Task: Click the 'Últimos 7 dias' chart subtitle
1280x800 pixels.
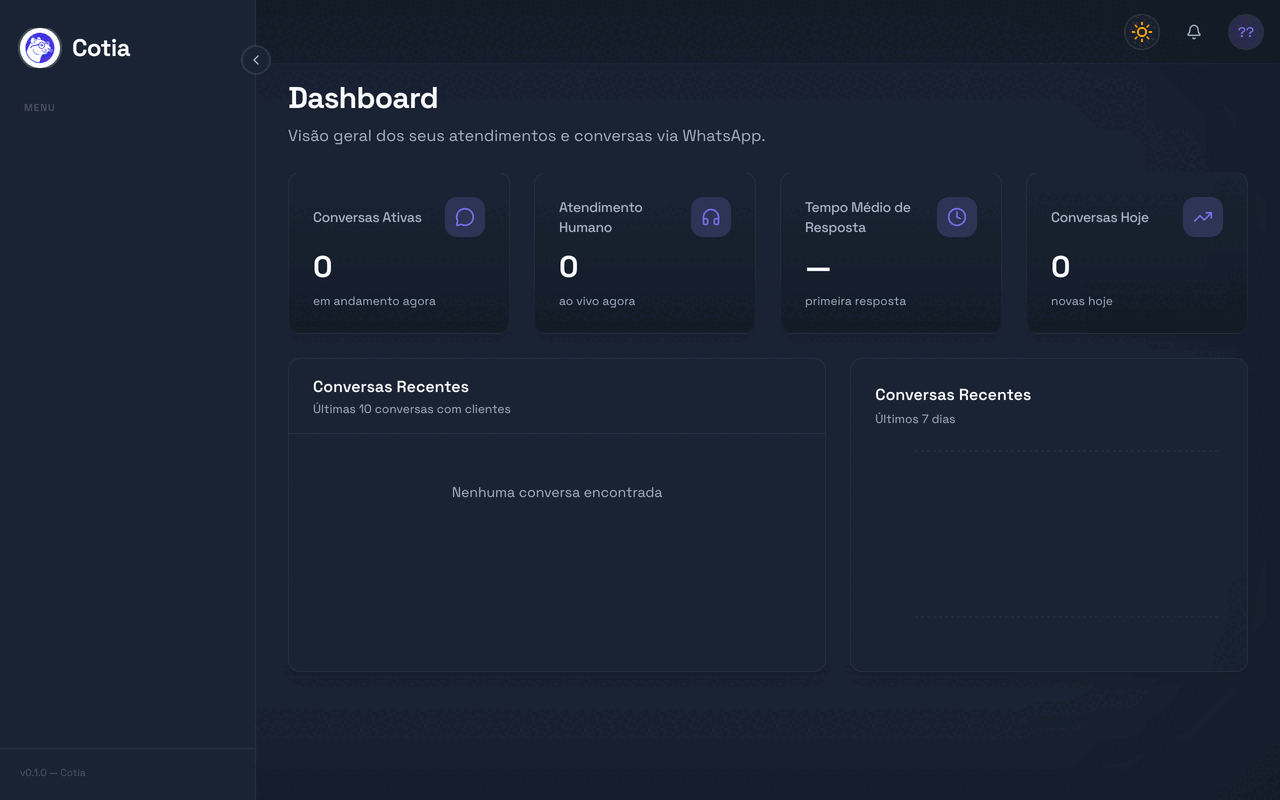Action: pos(914,419)
